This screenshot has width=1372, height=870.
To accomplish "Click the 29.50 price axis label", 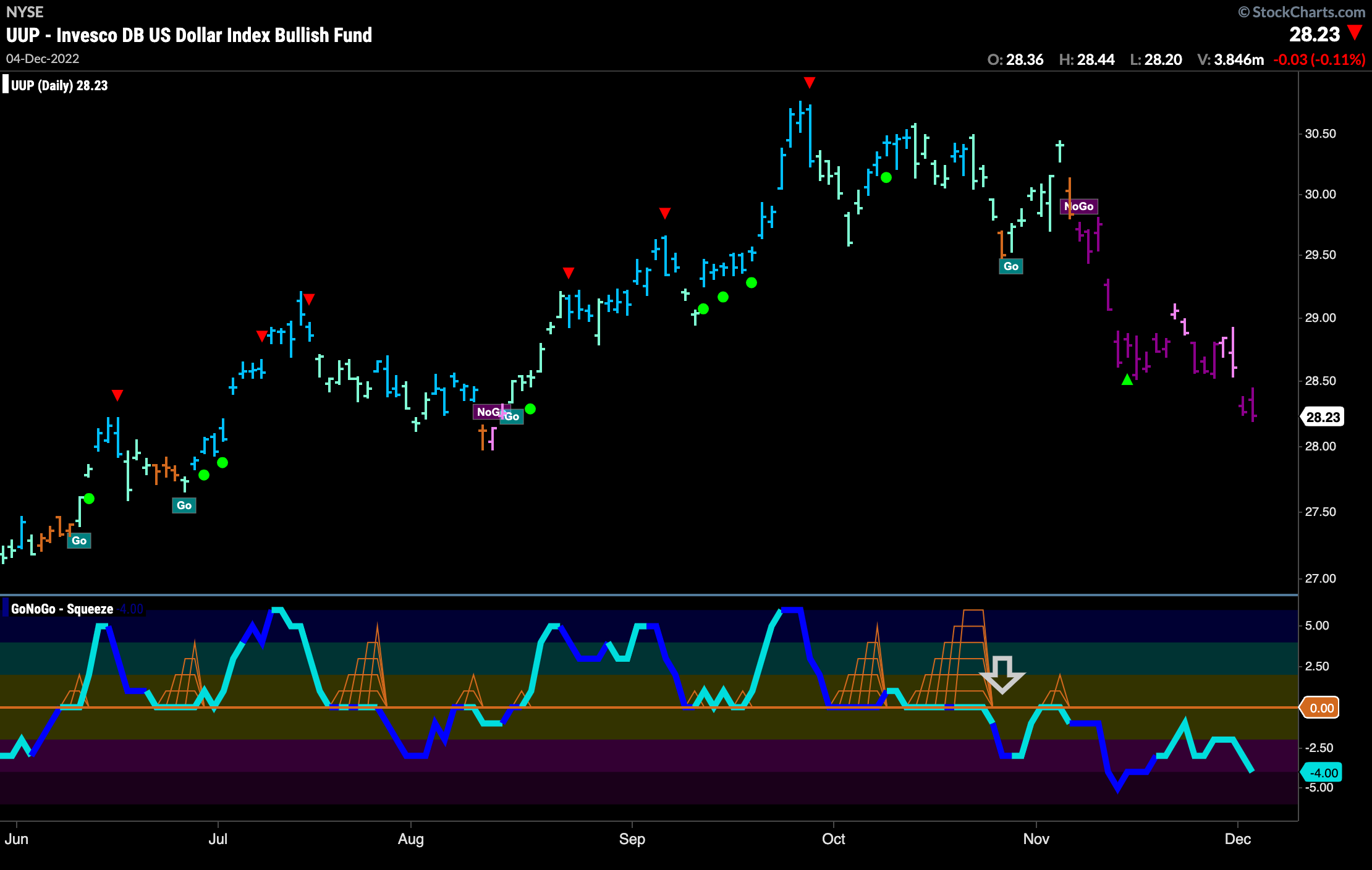I will tap(1321, 255).
